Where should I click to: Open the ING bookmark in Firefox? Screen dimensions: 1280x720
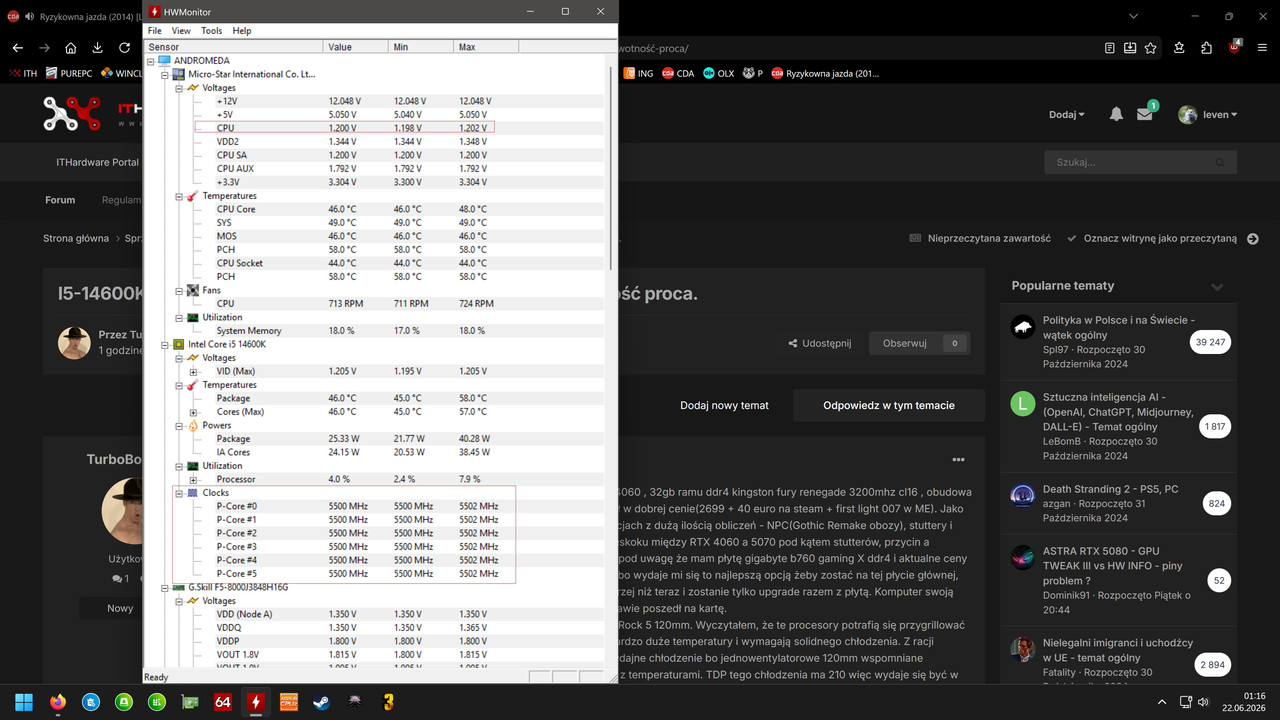(638, 73)
